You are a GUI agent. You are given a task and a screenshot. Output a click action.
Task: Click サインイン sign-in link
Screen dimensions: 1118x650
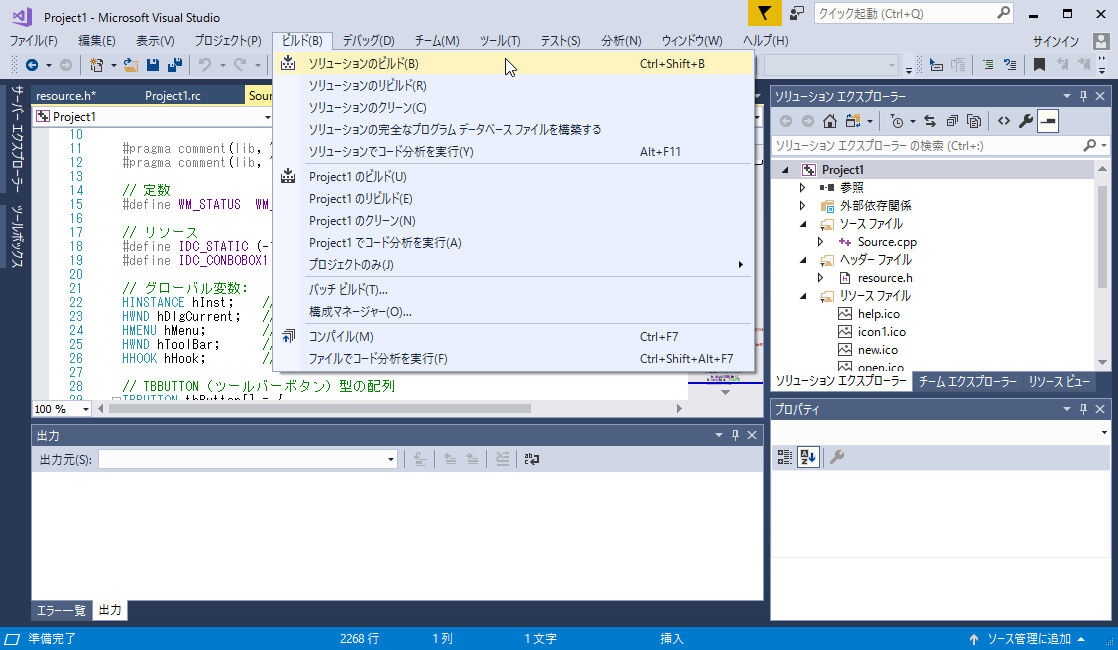1055,41
